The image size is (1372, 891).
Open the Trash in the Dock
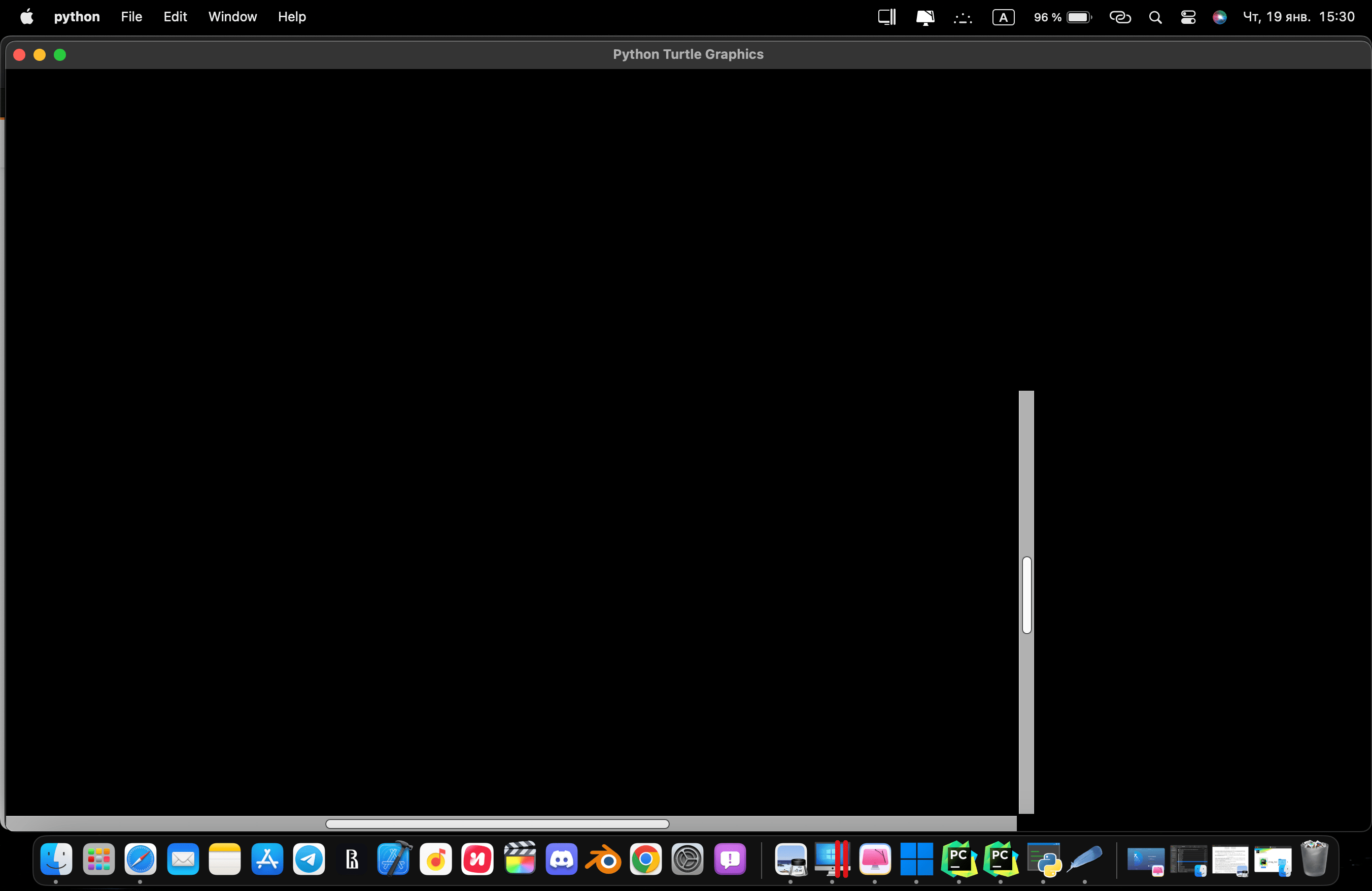pos(1314,858)
